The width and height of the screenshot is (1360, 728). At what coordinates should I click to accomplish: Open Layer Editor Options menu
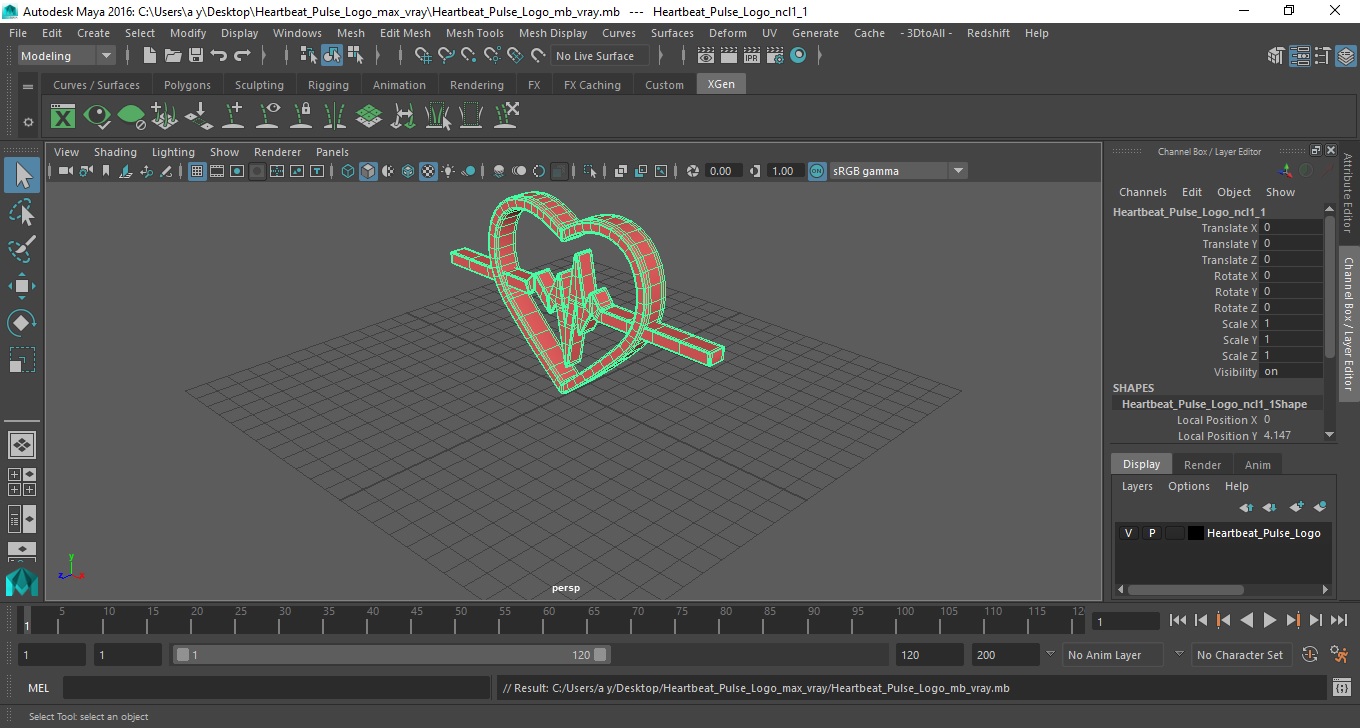coord(1189,486)
